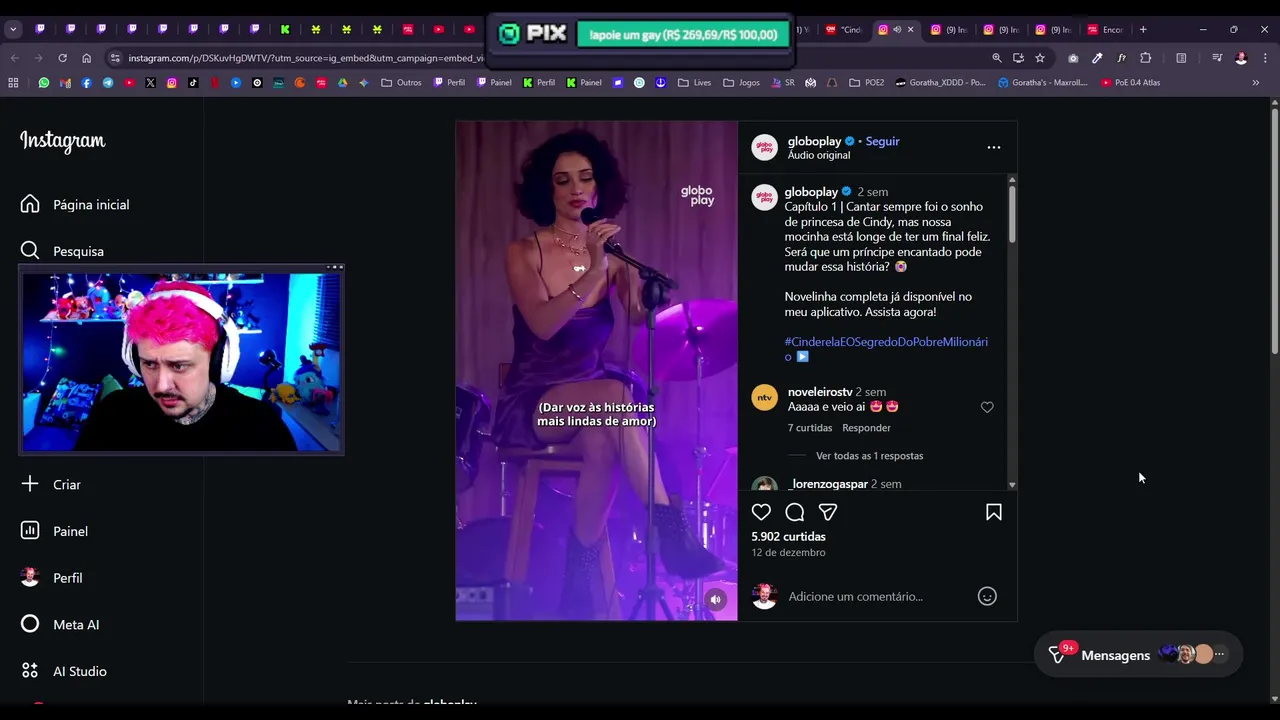1280x720 pixels.
Task: Open the site information icon in address bar
Action: pyautogui.click(x=115, y=58)
